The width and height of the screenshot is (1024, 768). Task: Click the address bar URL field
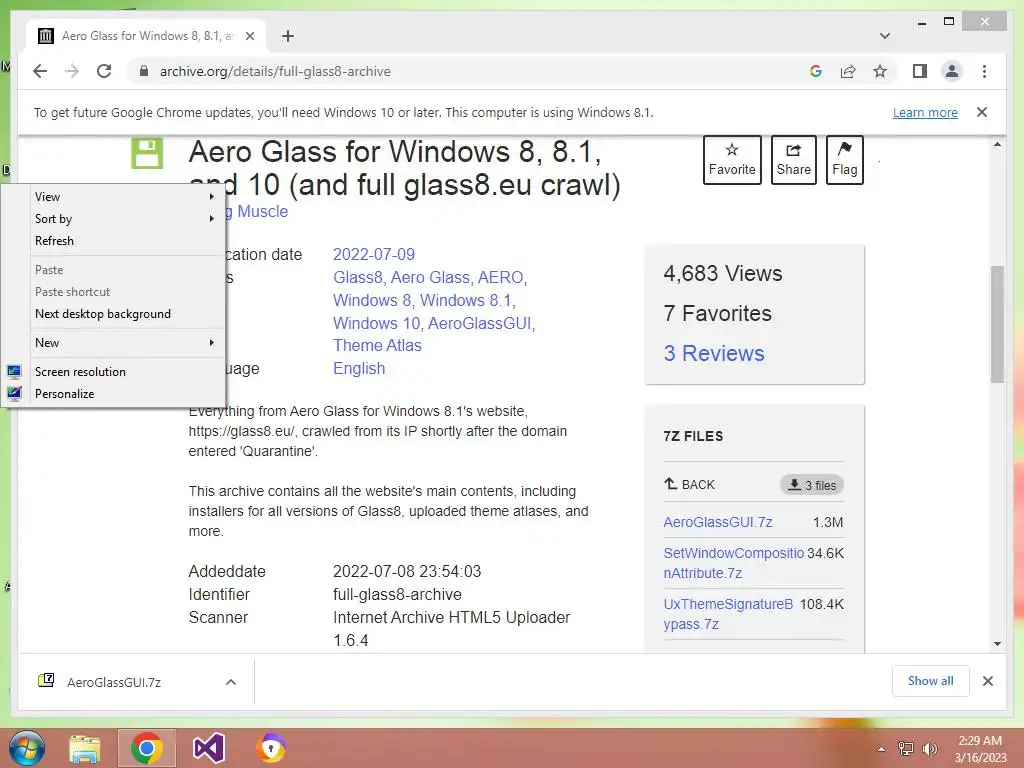[x=275, y=71]
